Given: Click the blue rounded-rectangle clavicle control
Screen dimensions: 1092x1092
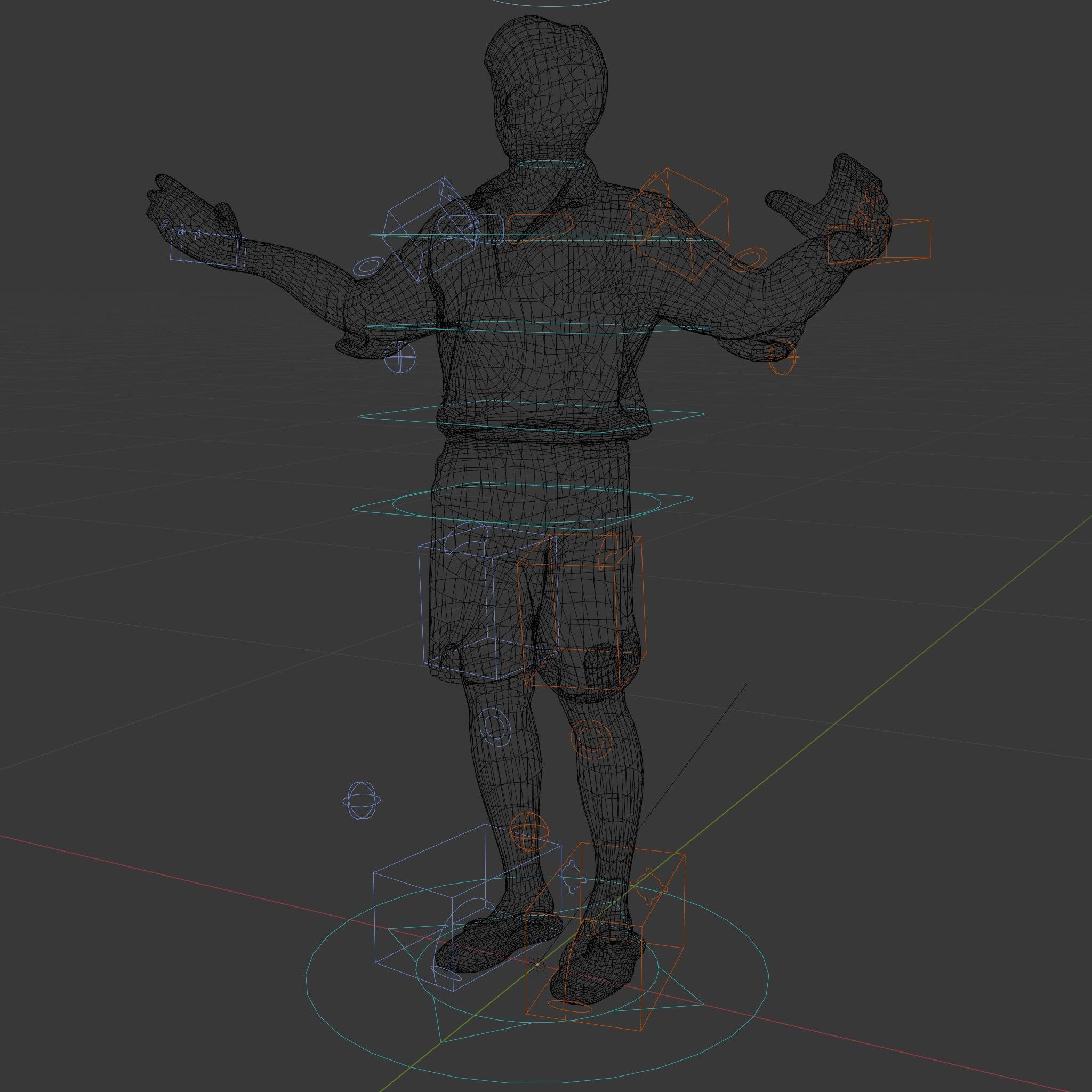Looking at the screenshot, I should pos(470,229).
